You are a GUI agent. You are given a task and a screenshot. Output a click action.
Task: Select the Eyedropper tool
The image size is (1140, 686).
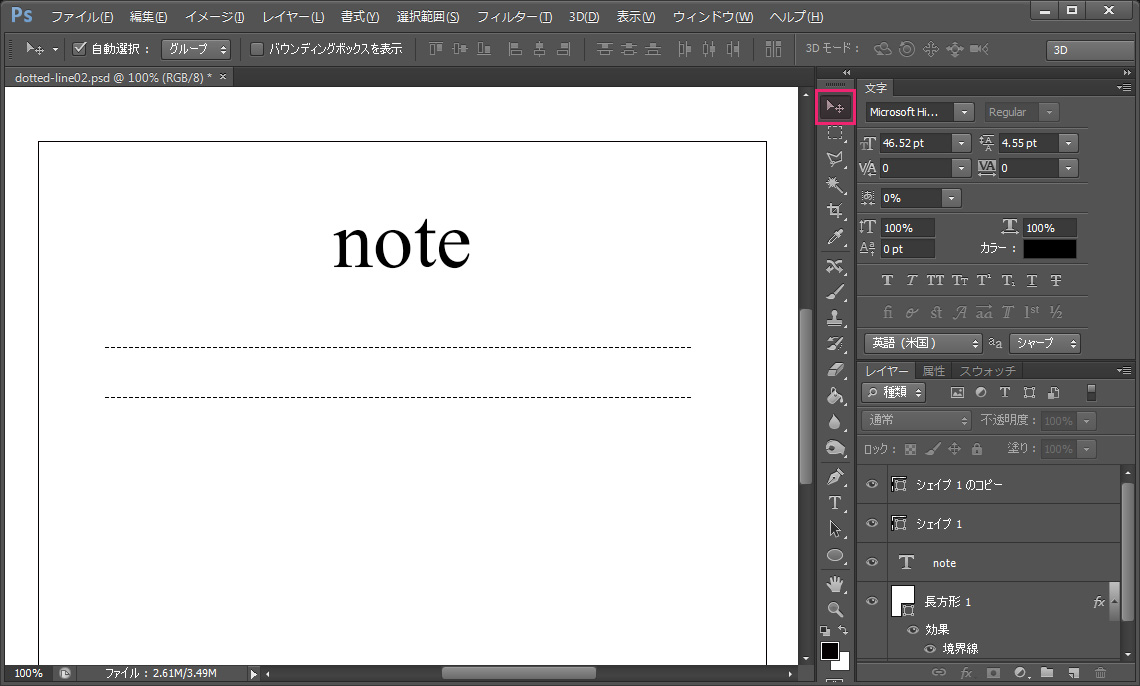pos(835,237)
